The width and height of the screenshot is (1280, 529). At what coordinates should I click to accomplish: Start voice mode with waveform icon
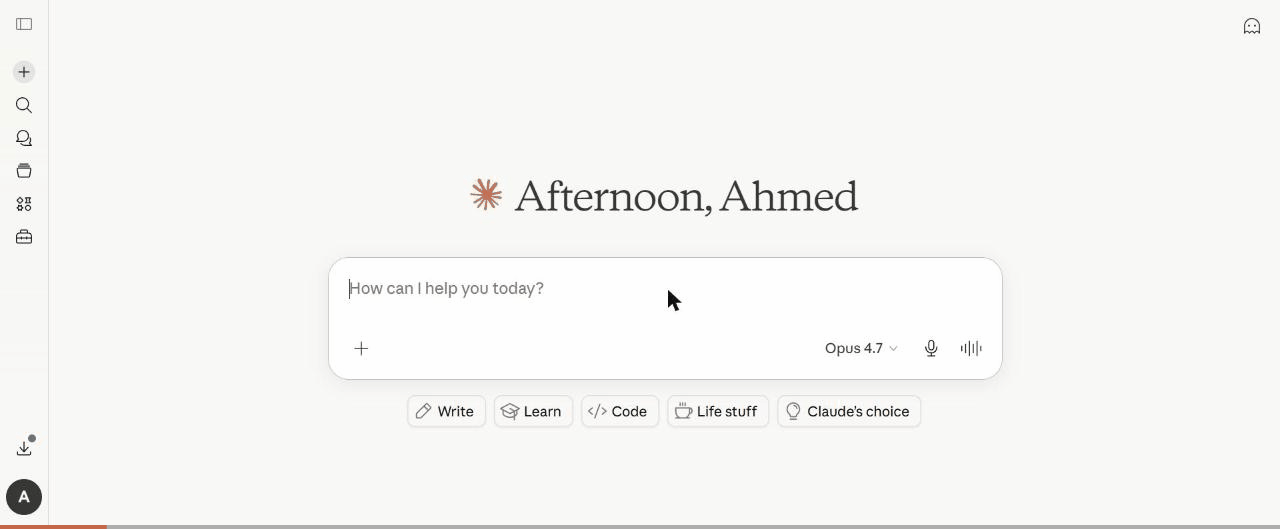coord(971,348)
